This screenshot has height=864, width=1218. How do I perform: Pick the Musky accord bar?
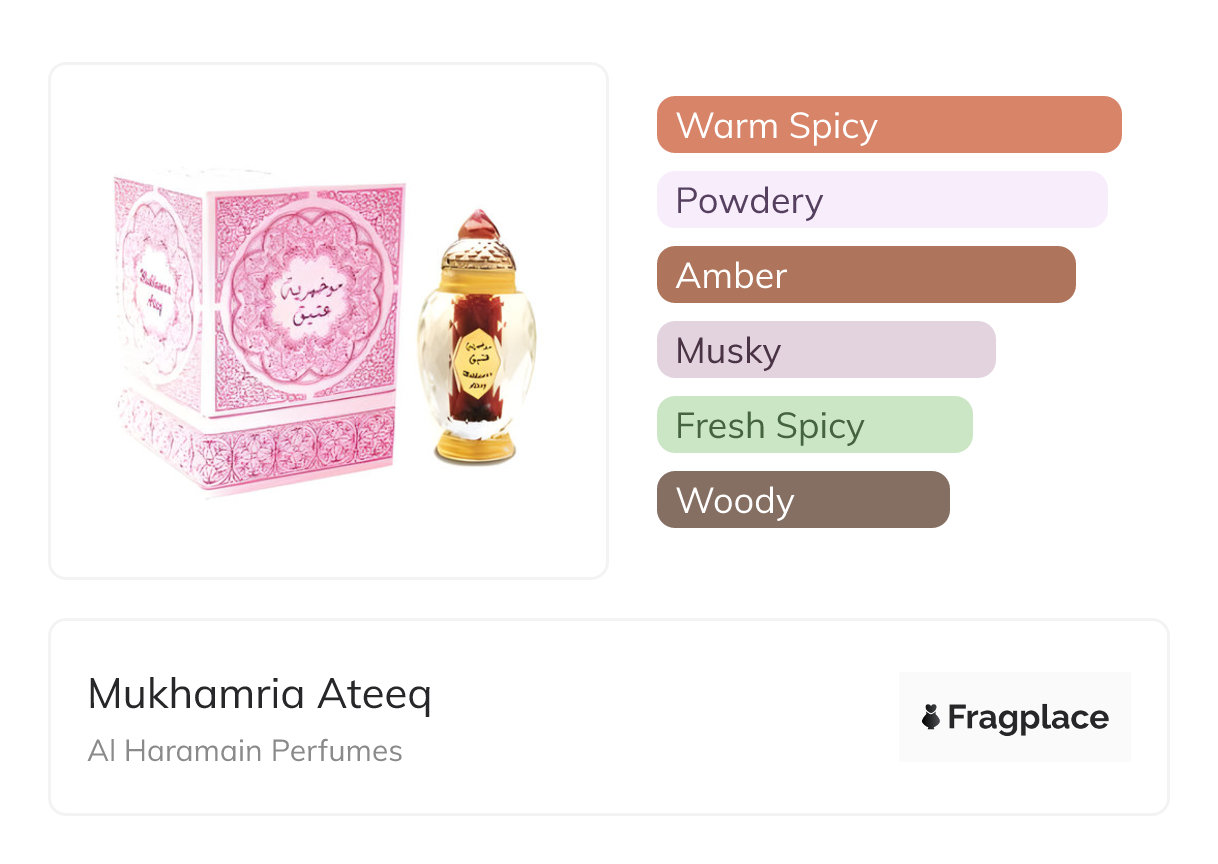(x=825, y=350)
